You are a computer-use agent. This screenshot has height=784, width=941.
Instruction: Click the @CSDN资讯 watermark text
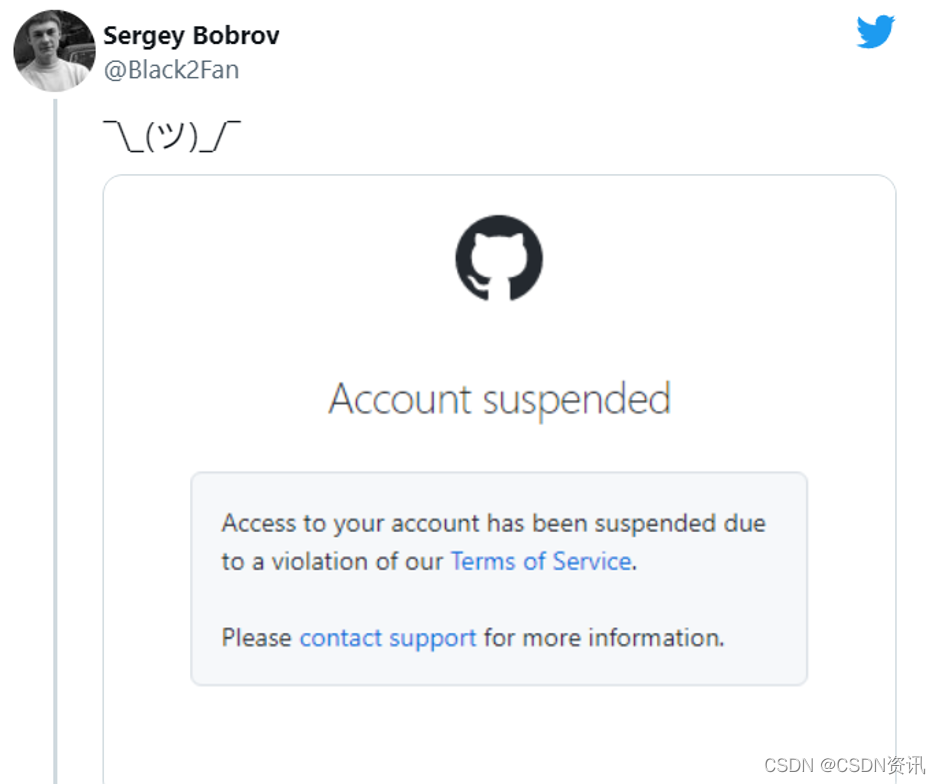tap(869, 765)
